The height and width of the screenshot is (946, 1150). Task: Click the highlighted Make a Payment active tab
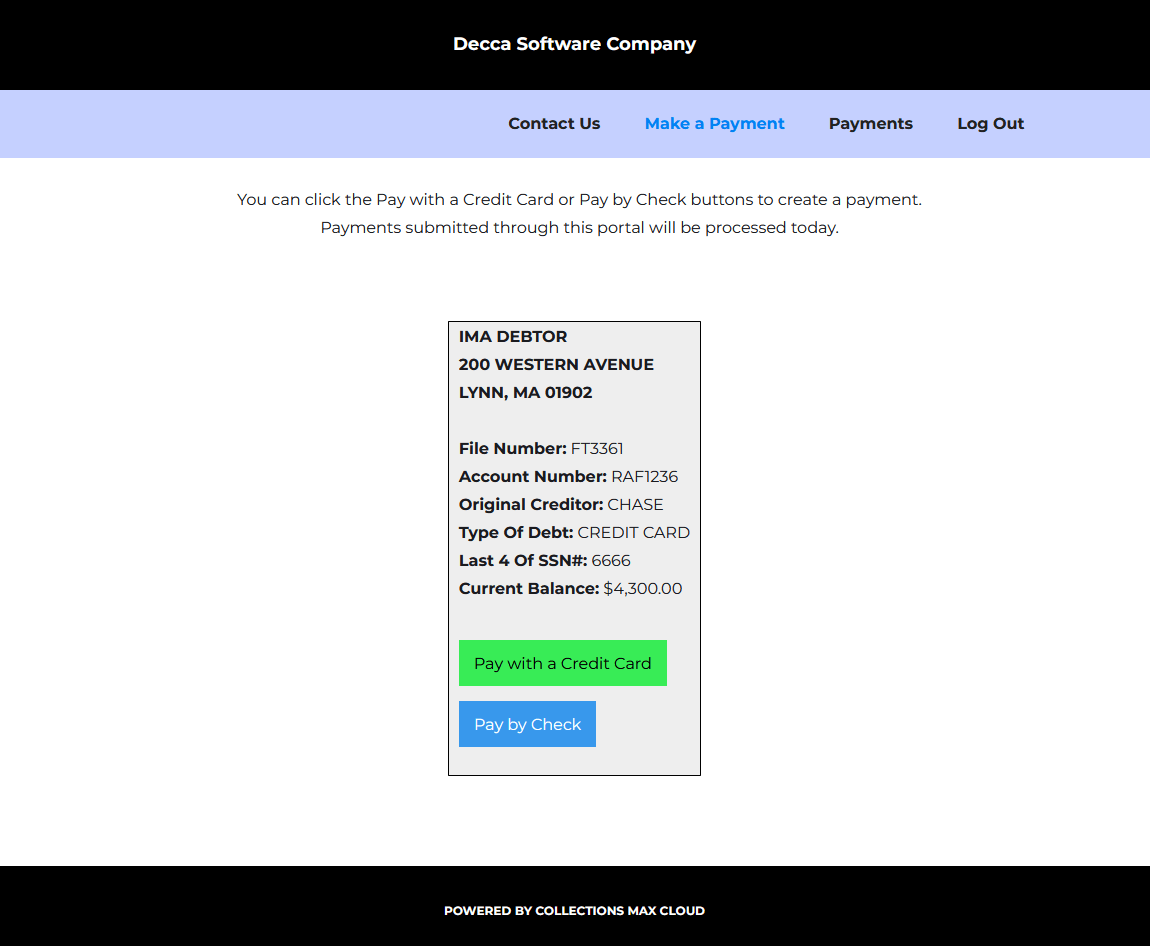pyautogui.click(x=714, y=123)
